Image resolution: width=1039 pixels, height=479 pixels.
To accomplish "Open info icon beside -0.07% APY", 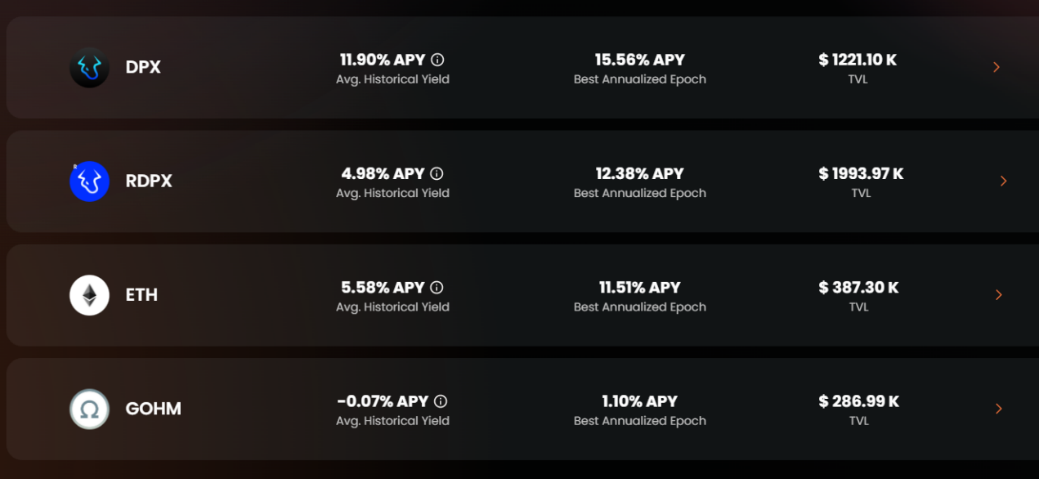I will coord(441,401).
